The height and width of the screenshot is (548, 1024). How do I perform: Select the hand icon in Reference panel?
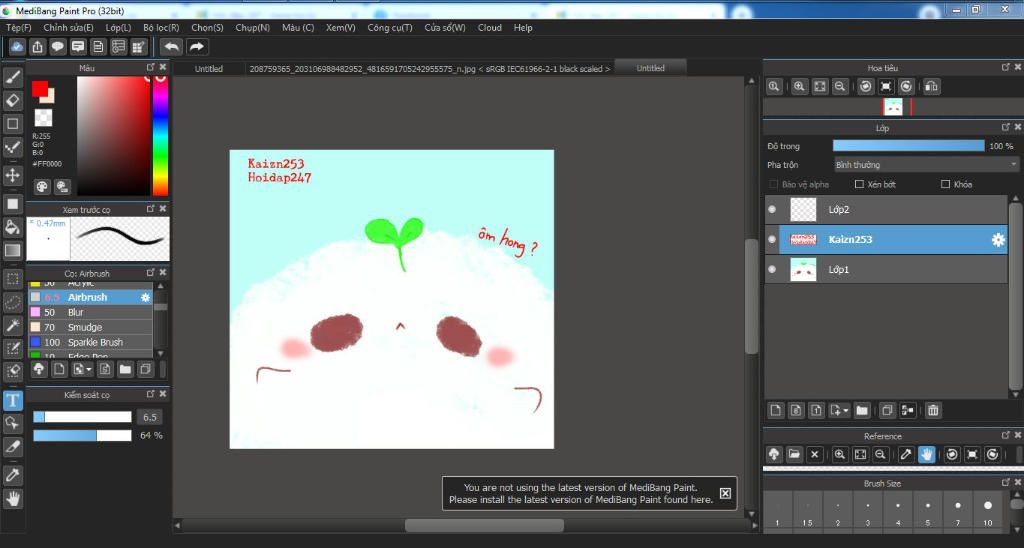[926, 454]
